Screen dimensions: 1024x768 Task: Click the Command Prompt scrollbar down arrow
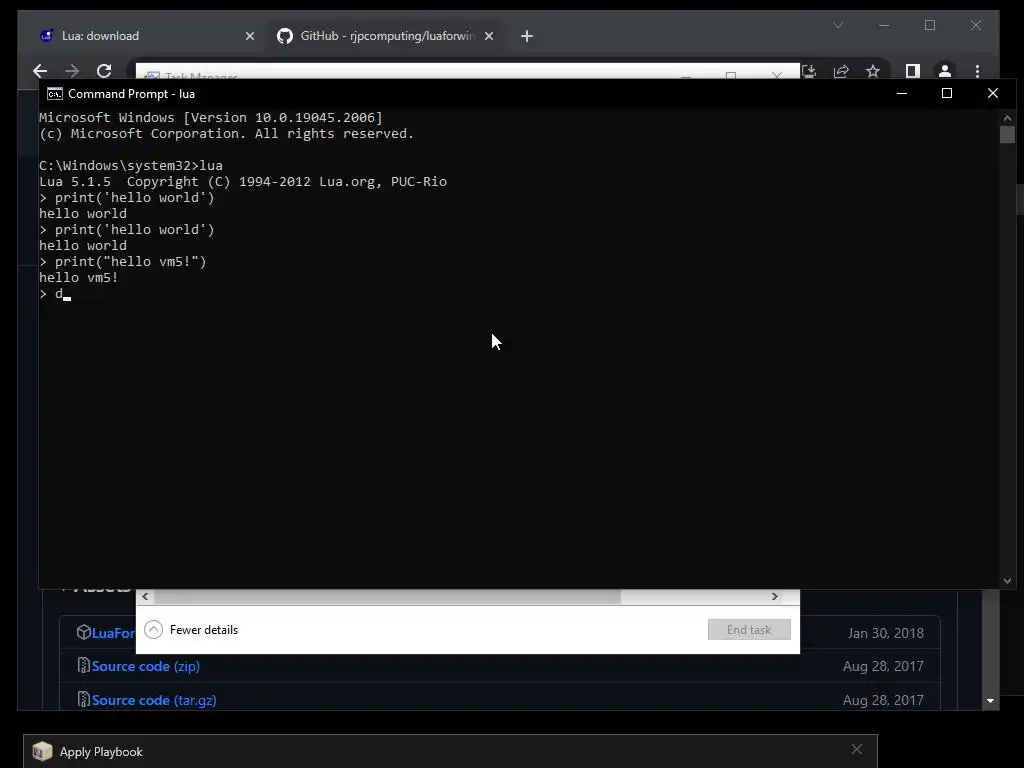tap(1007, 581)
